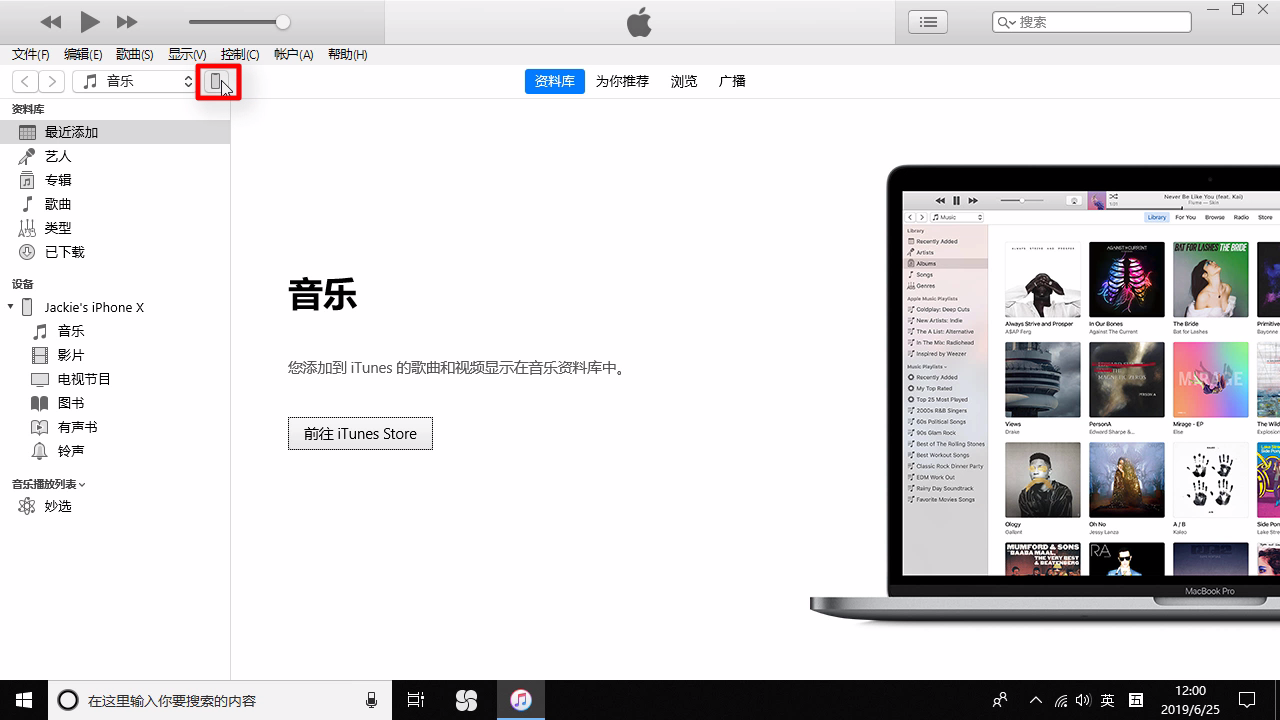Select 已下载 in the library sidebar
Image resolution: width=1280 pixels, height=720 pixels.
coord(115,252)
